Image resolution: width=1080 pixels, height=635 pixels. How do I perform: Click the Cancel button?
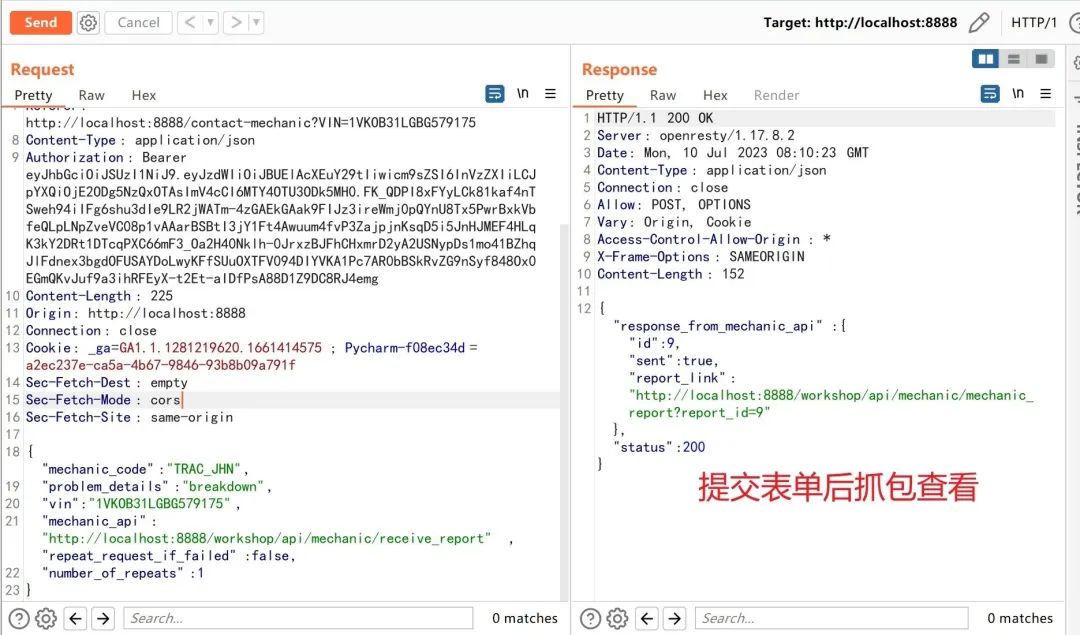(x=138, y=23)
